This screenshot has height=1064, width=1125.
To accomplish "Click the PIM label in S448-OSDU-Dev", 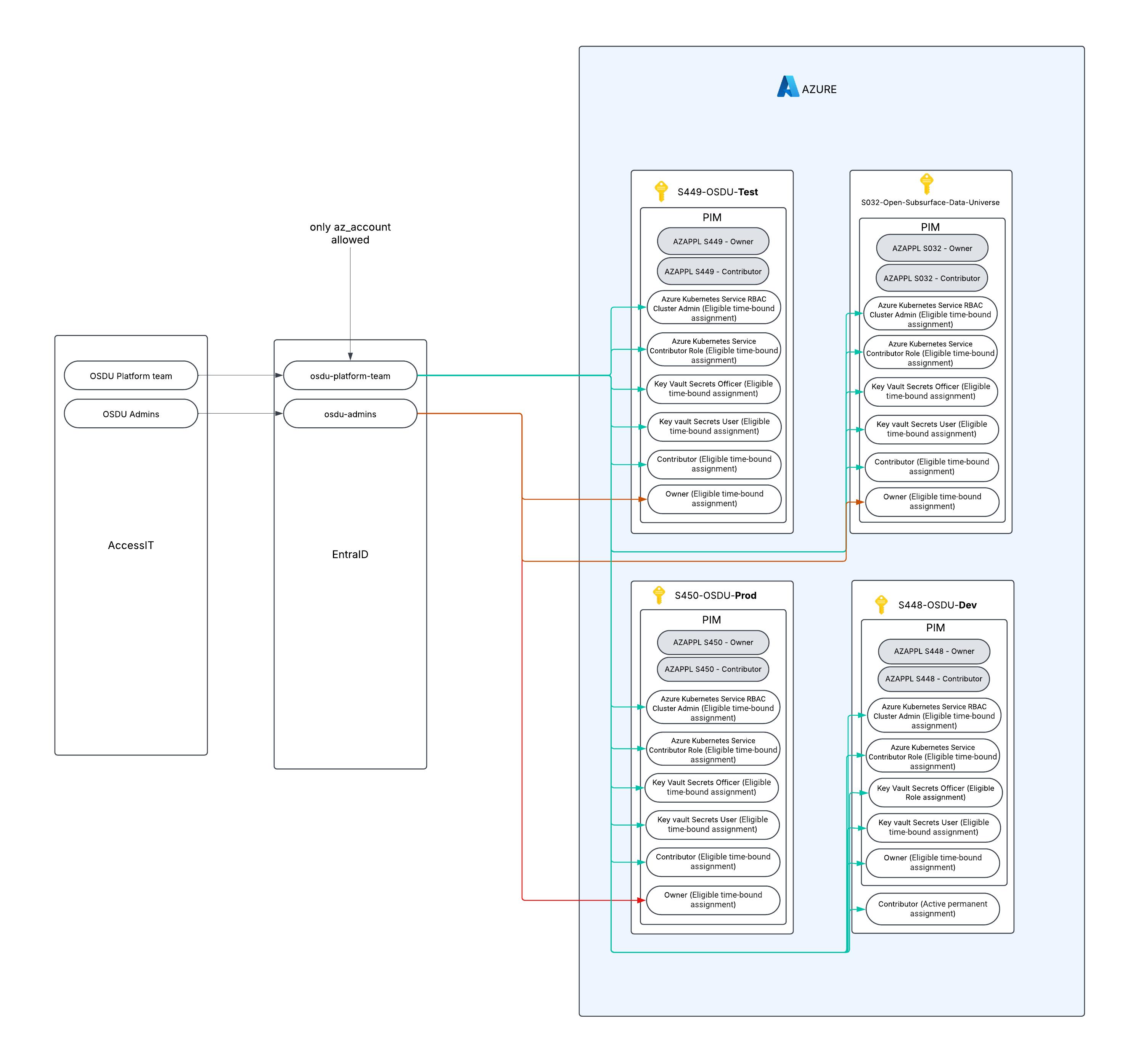I will point(935,627).
